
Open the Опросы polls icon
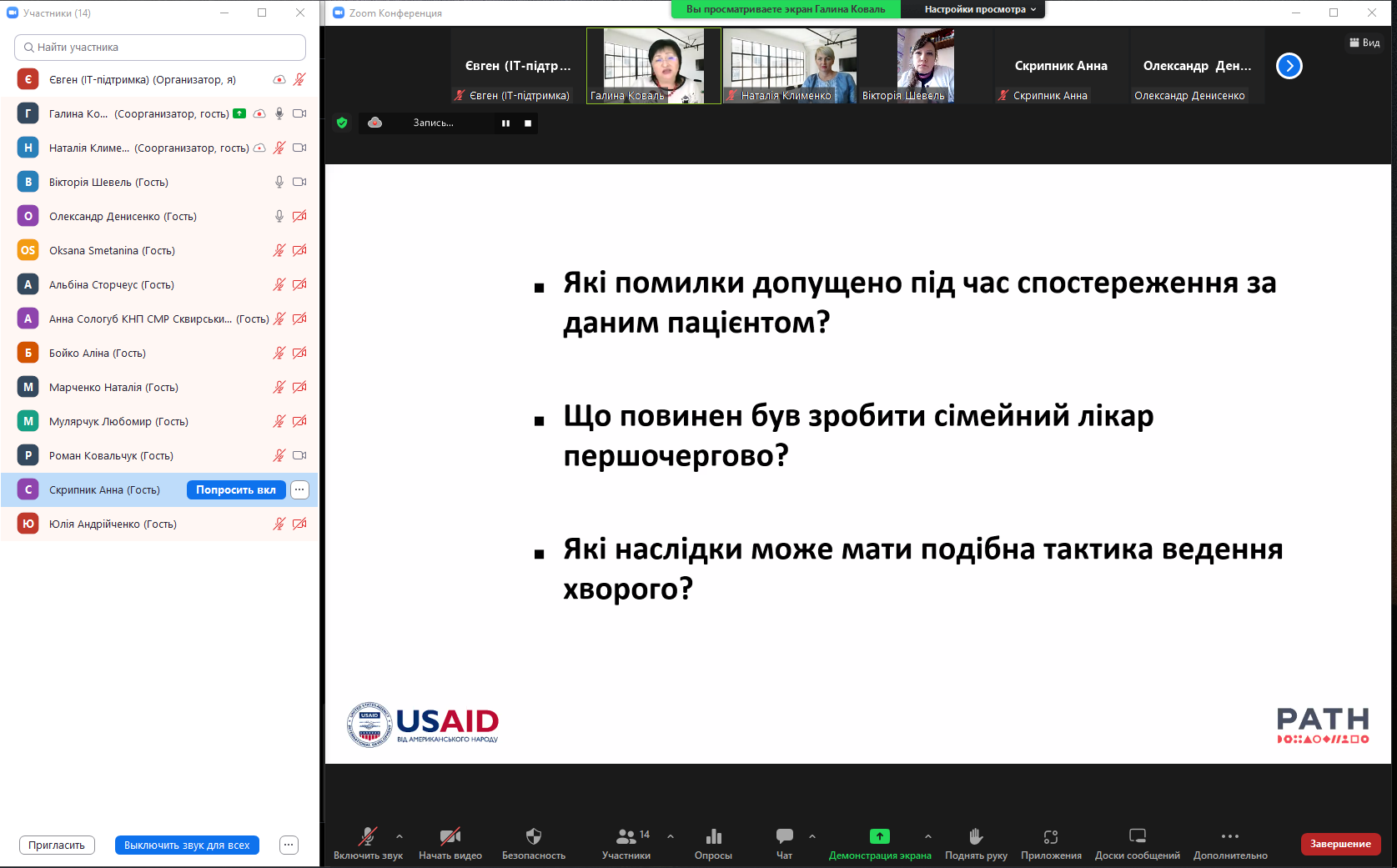(713, 836)
